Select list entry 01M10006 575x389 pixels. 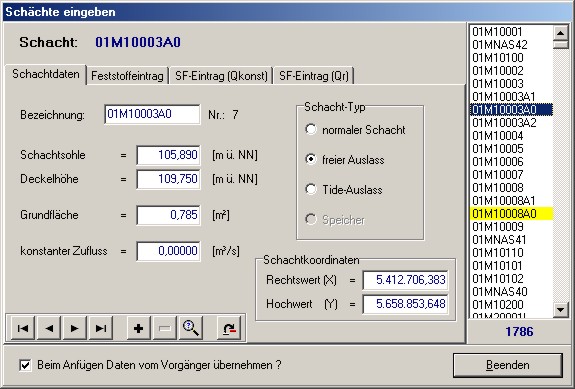coord(511,162)
